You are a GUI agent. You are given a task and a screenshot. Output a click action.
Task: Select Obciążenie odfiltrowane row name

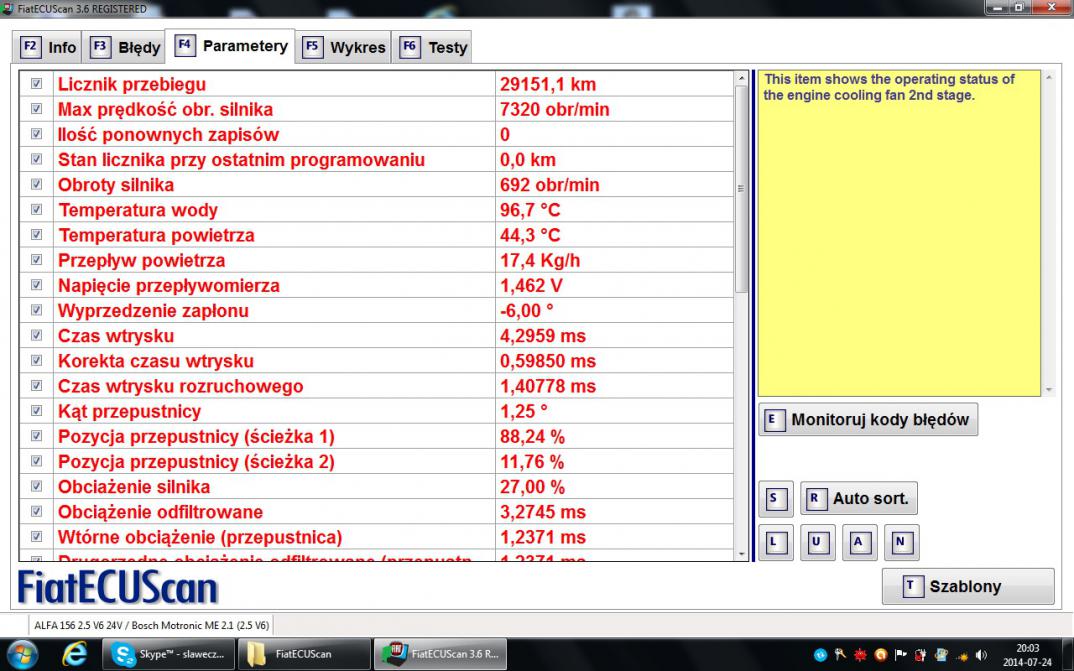(x=160, y=512)
